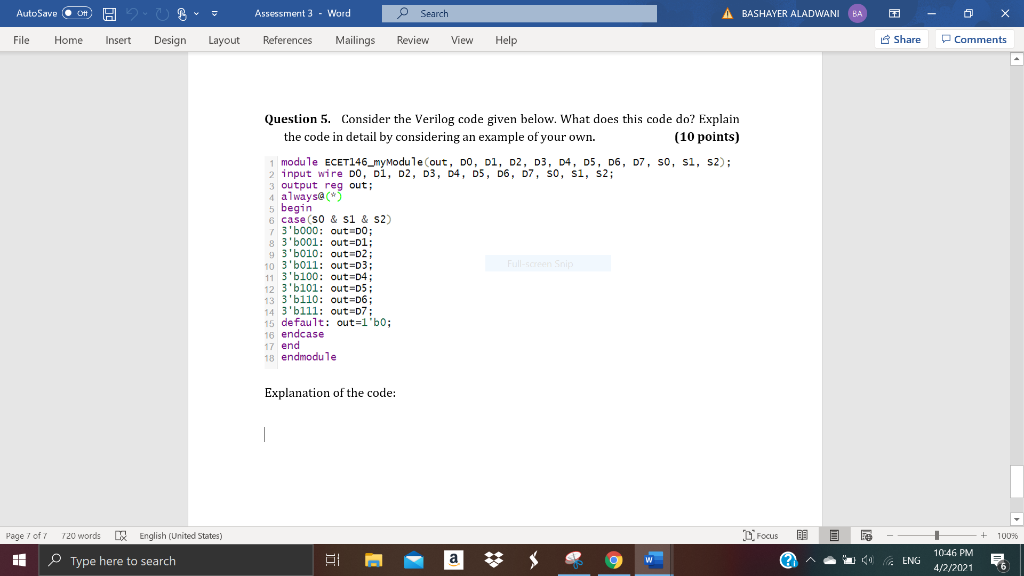Click the Redo icon
Viewport: 1024px width, 576px height.
click(x=162, y=14)
